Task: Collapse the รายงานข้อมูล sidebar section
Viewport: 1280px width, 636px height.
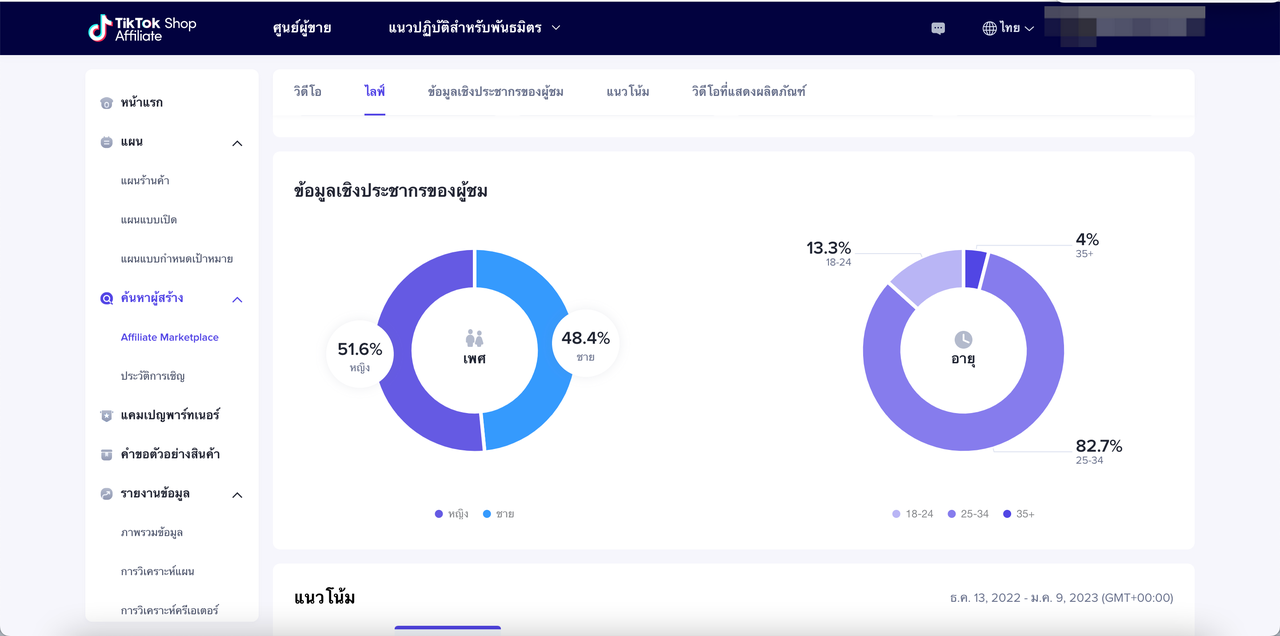Action: click(237, 495)
